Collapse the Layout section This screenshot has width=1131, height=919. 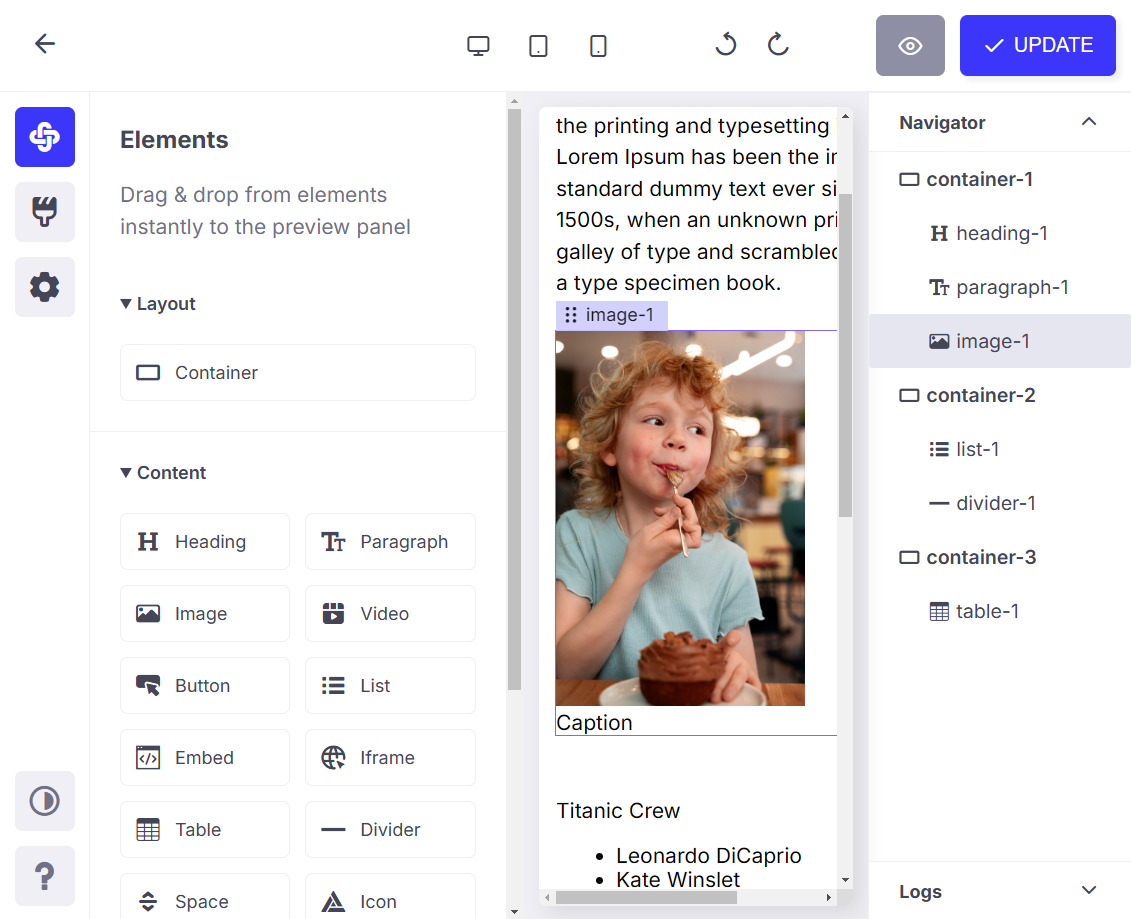(x=158, y=304)
